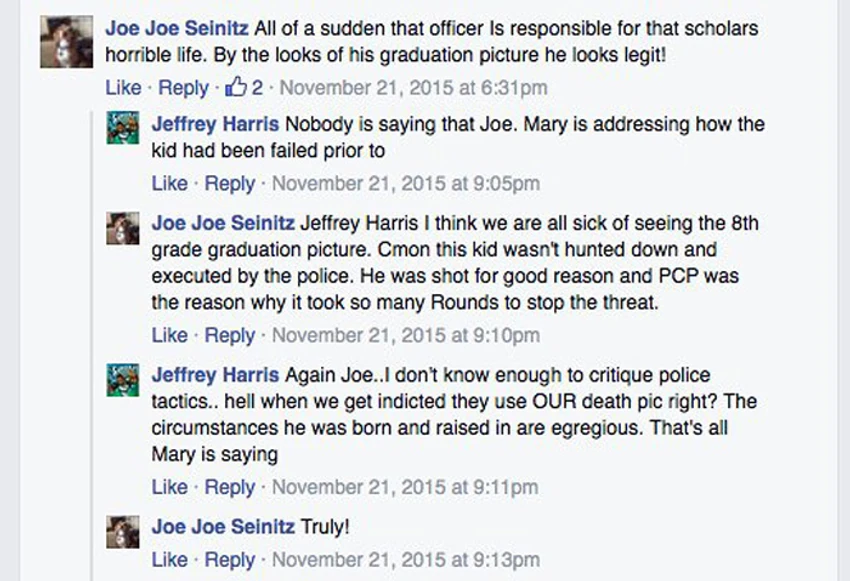Open the November 21, 2015 6:31pm timestamp
Image resolution: width=850 pixels, height=581 pixels.
pyautogui.click(x=413, y=88)
